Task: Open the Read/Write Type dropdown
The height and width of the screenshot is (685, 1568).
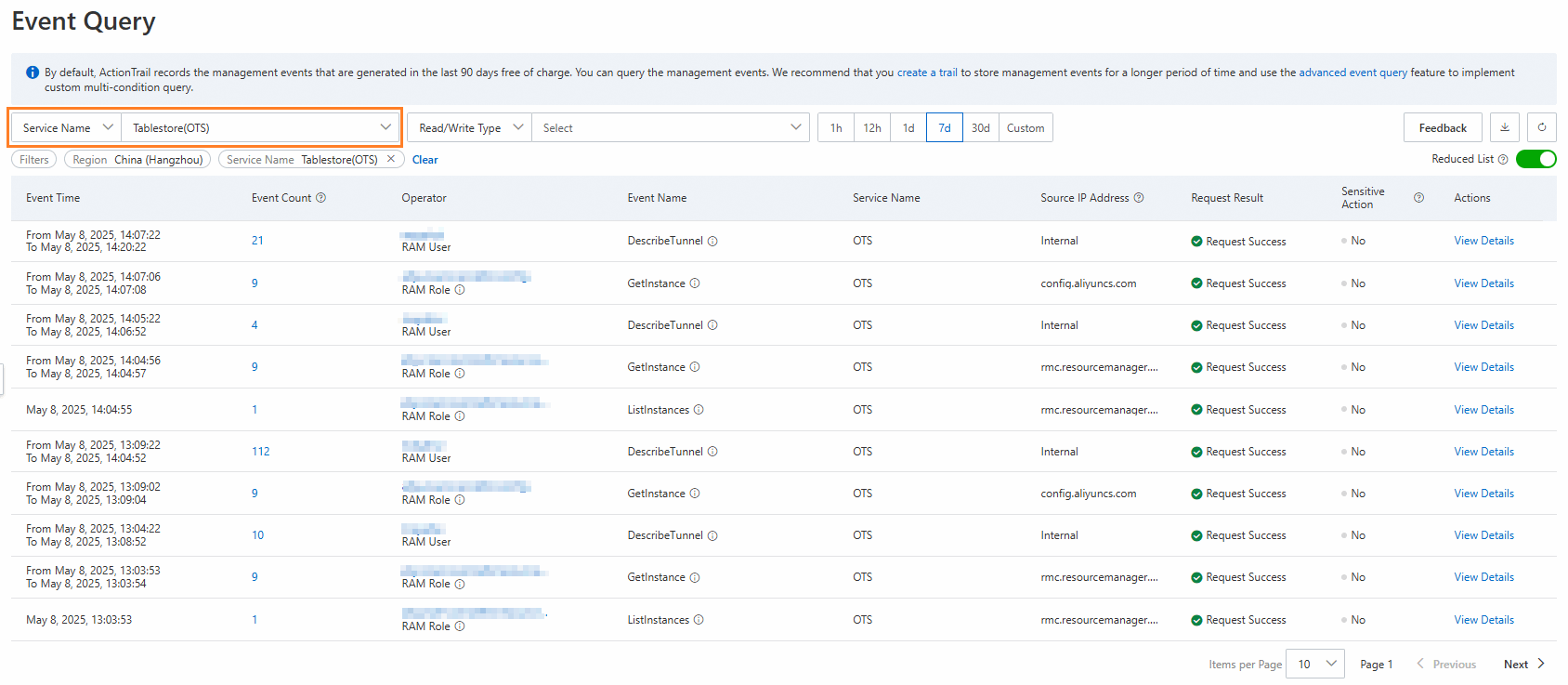Action: coord(470,127)
